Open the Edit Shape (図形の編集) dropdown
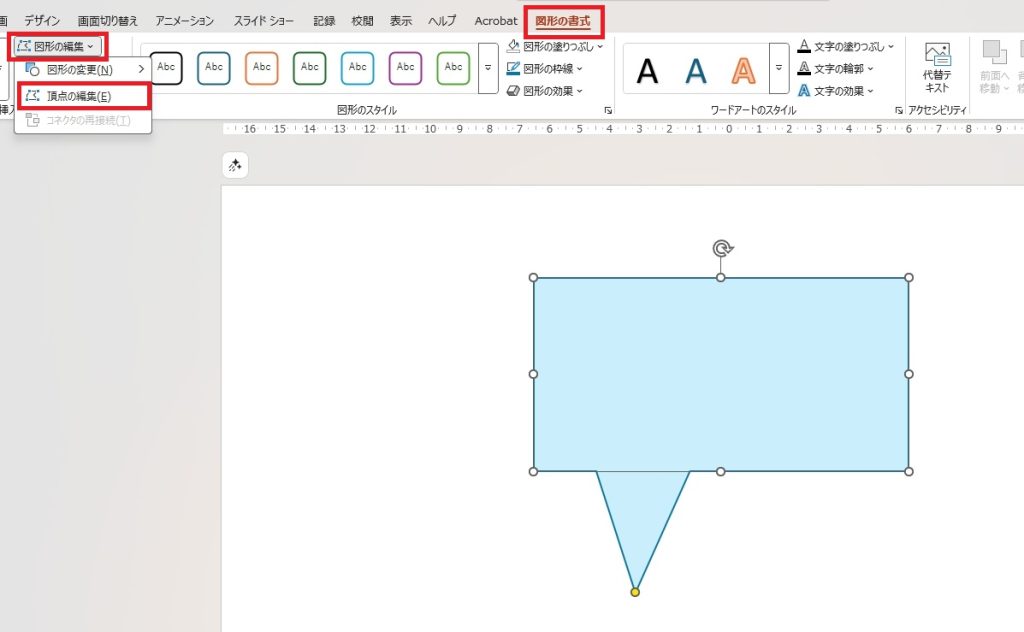Image resolution: width=1024 pixels, height=632 pixels. click(57, 46)
